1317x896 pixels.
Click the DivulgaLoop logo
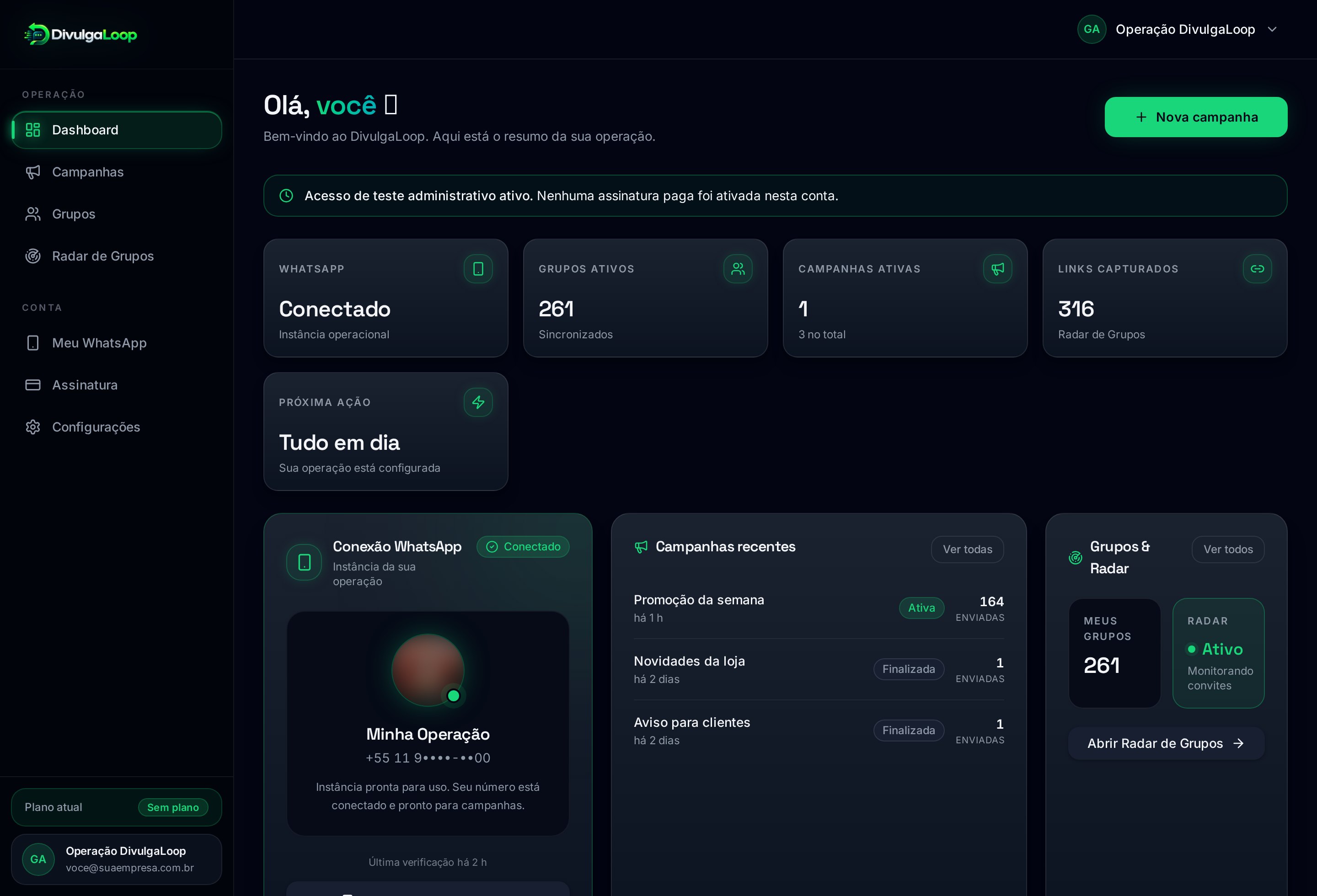point(80,34)
